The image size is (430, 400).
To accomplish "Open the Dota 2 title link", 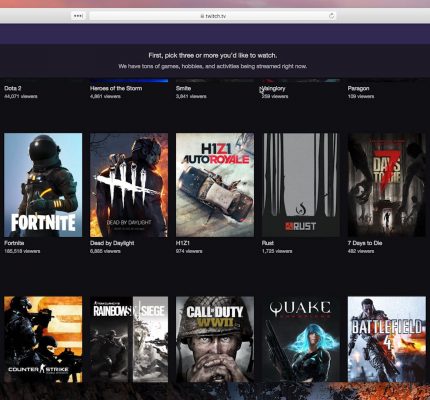I will (x=13, y=88).
